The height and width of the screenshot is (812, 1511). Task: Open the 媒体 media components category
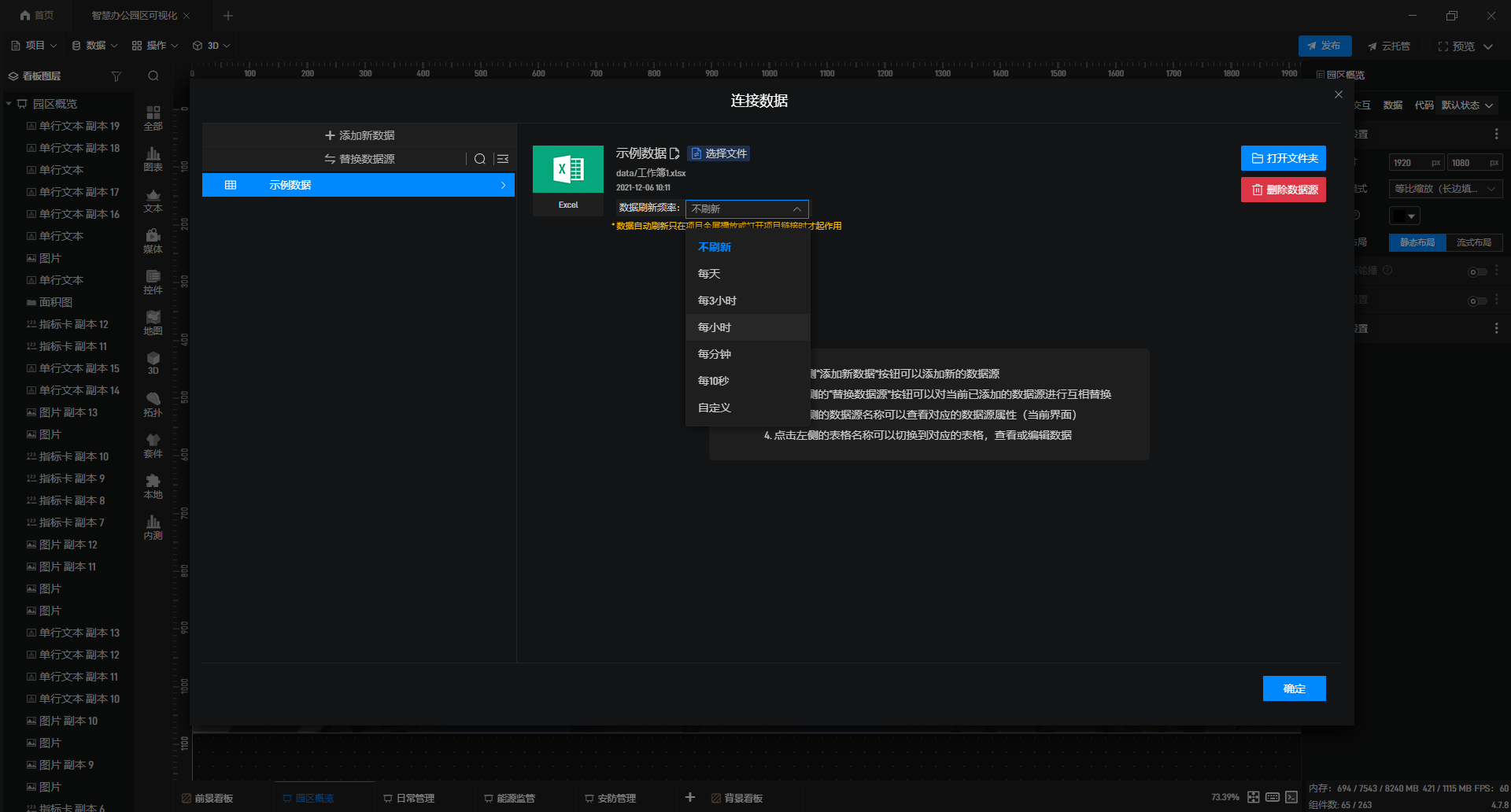[x=153, y=242]
